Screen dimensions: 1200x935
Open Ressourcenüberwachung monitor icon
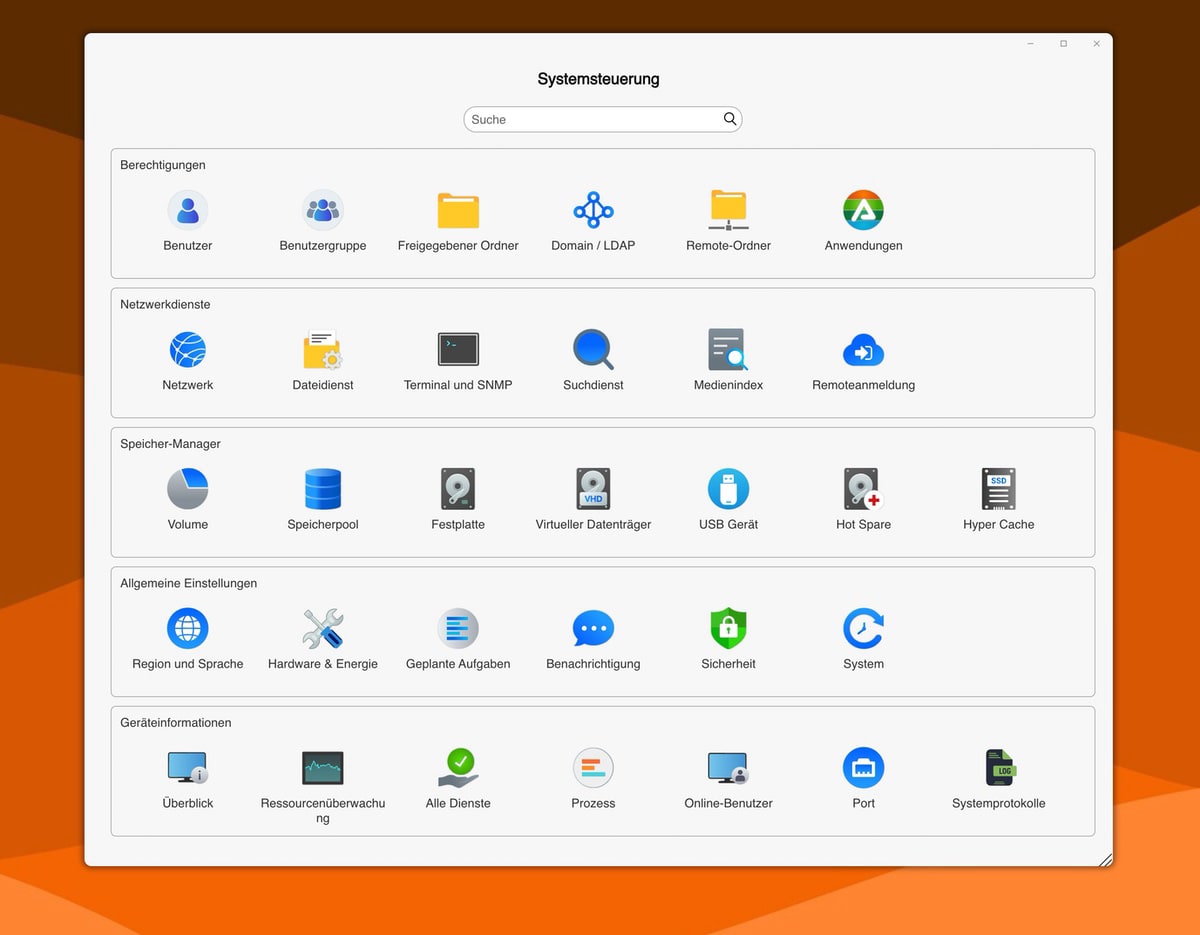[x=323, y=768]
